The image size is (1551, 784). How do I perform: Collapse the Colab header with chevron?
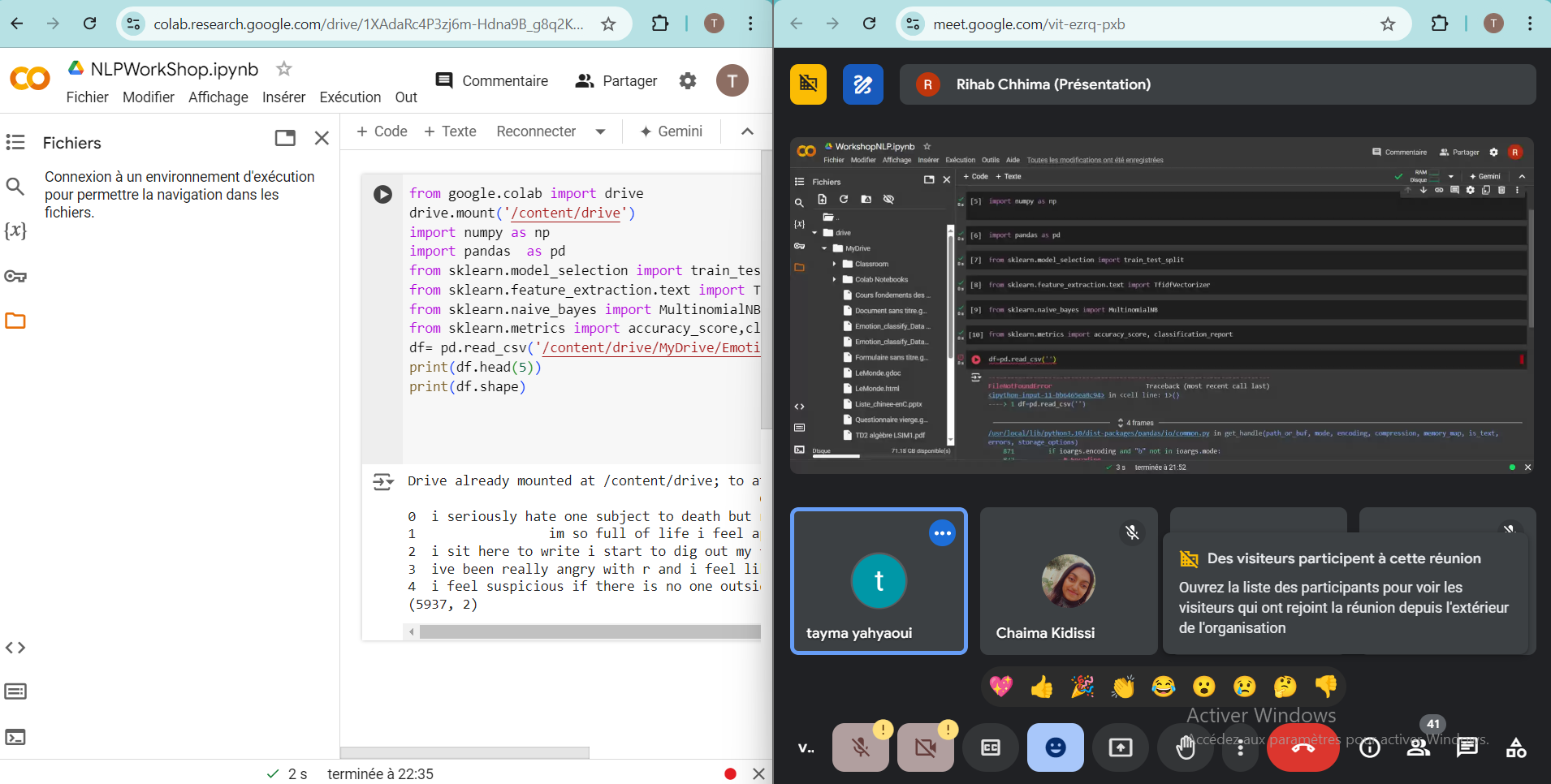pos(747,131)
